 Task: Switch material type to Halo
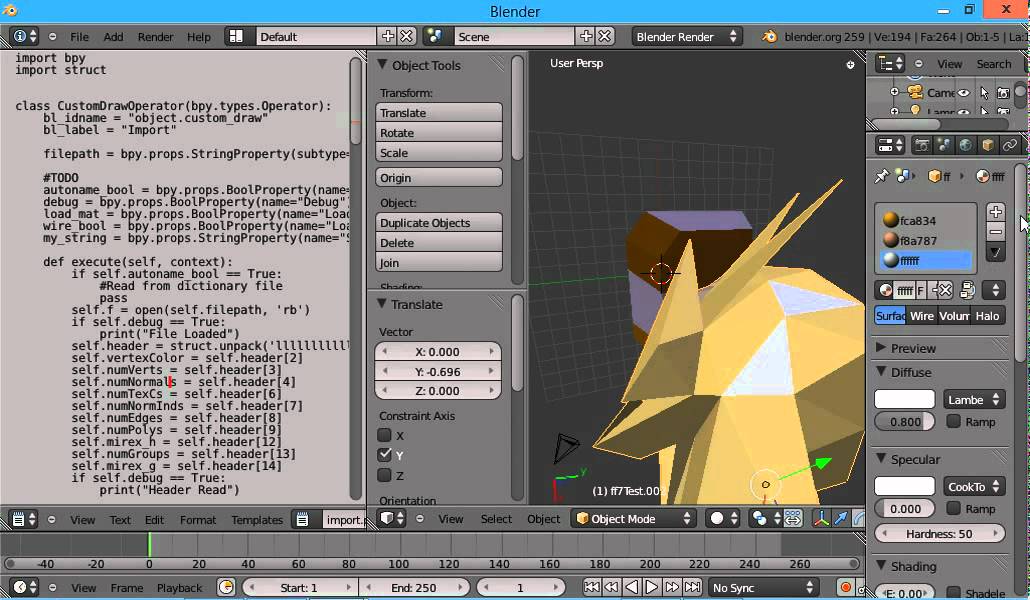987,315
